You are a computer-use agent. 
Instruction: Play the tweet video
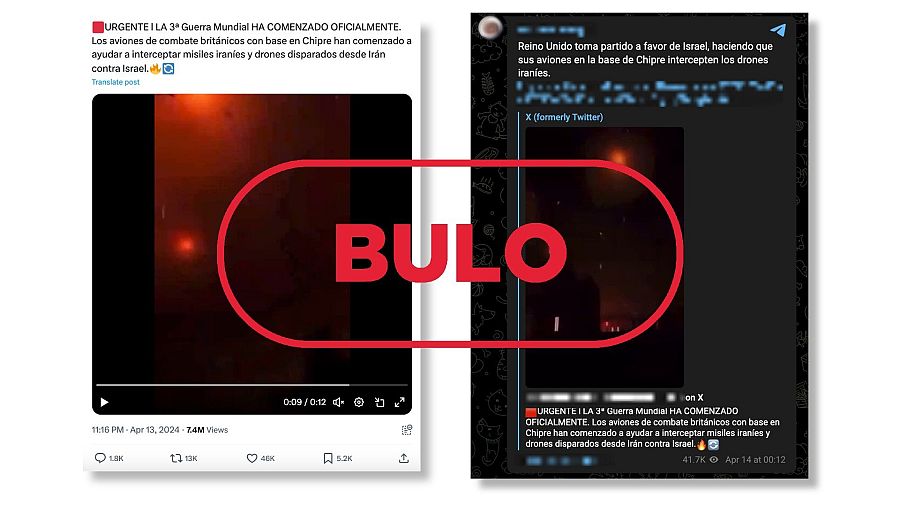(104, 402)
